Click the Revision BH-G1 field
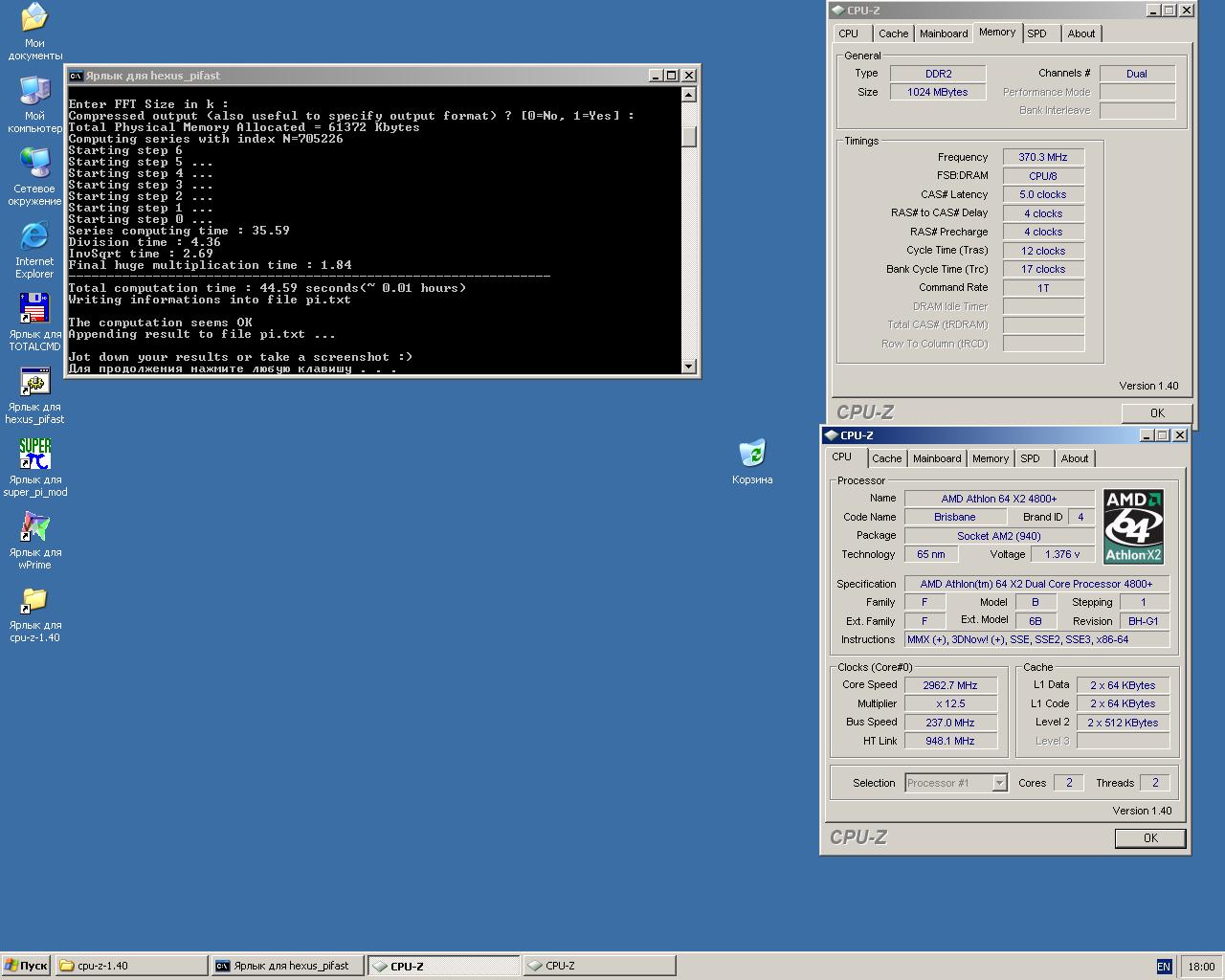The image size is (1225, 980). (1143, 621)
